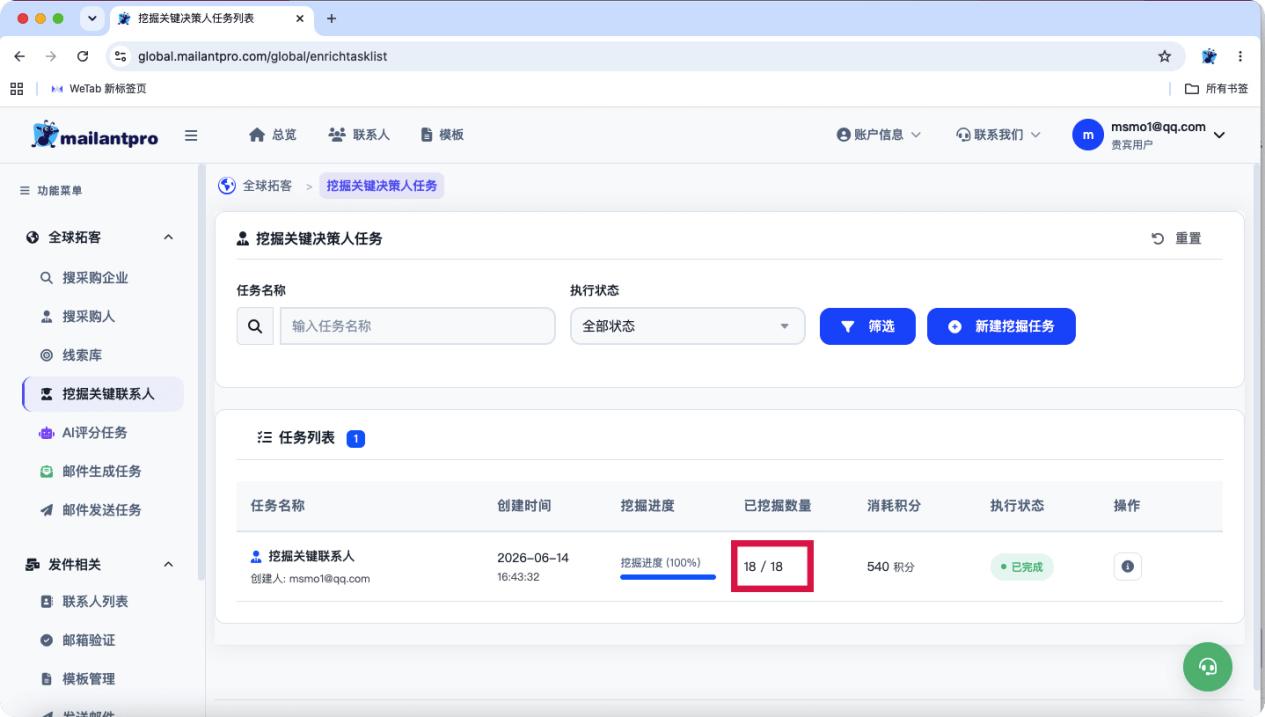Click the address bar URL
Viewport: 1265px width, 717px height.
(x=263, y=56)
